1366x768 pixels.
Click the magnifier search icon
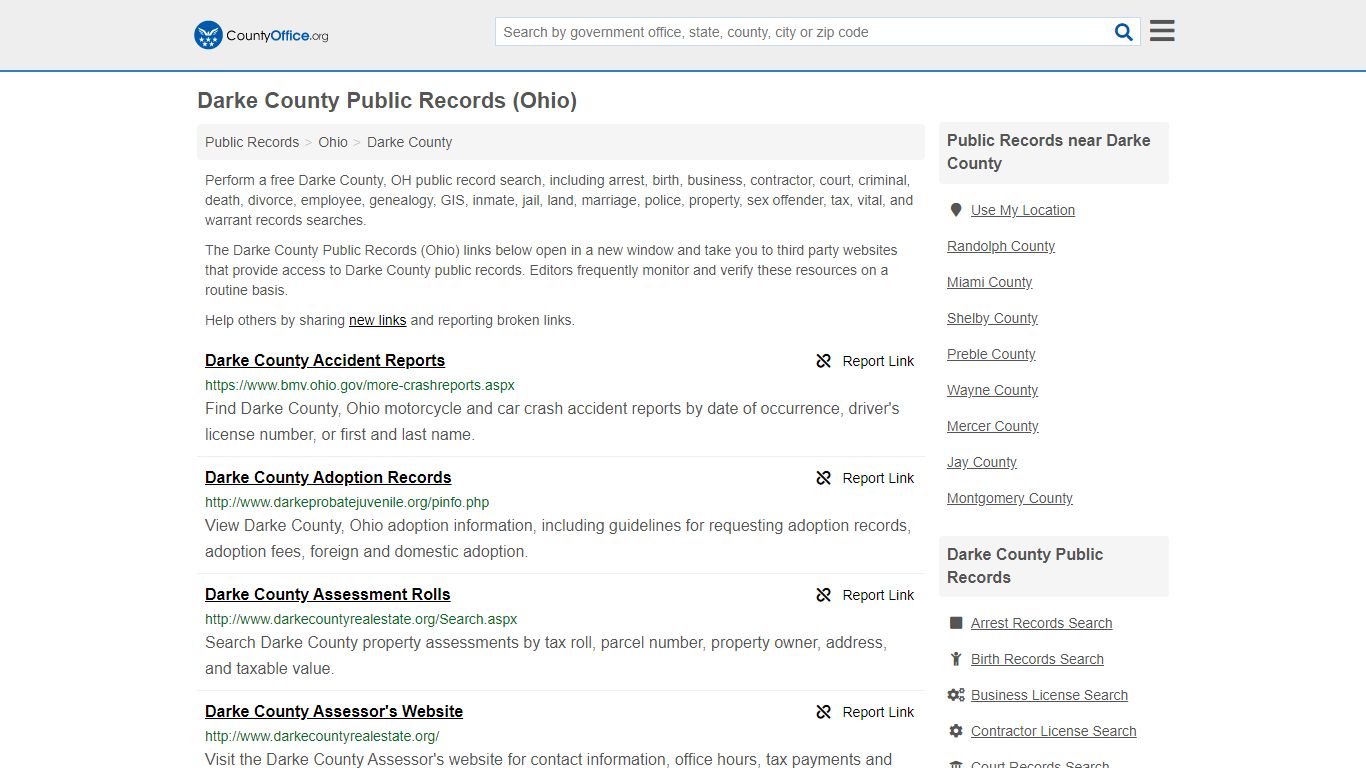click(1124, 32)
